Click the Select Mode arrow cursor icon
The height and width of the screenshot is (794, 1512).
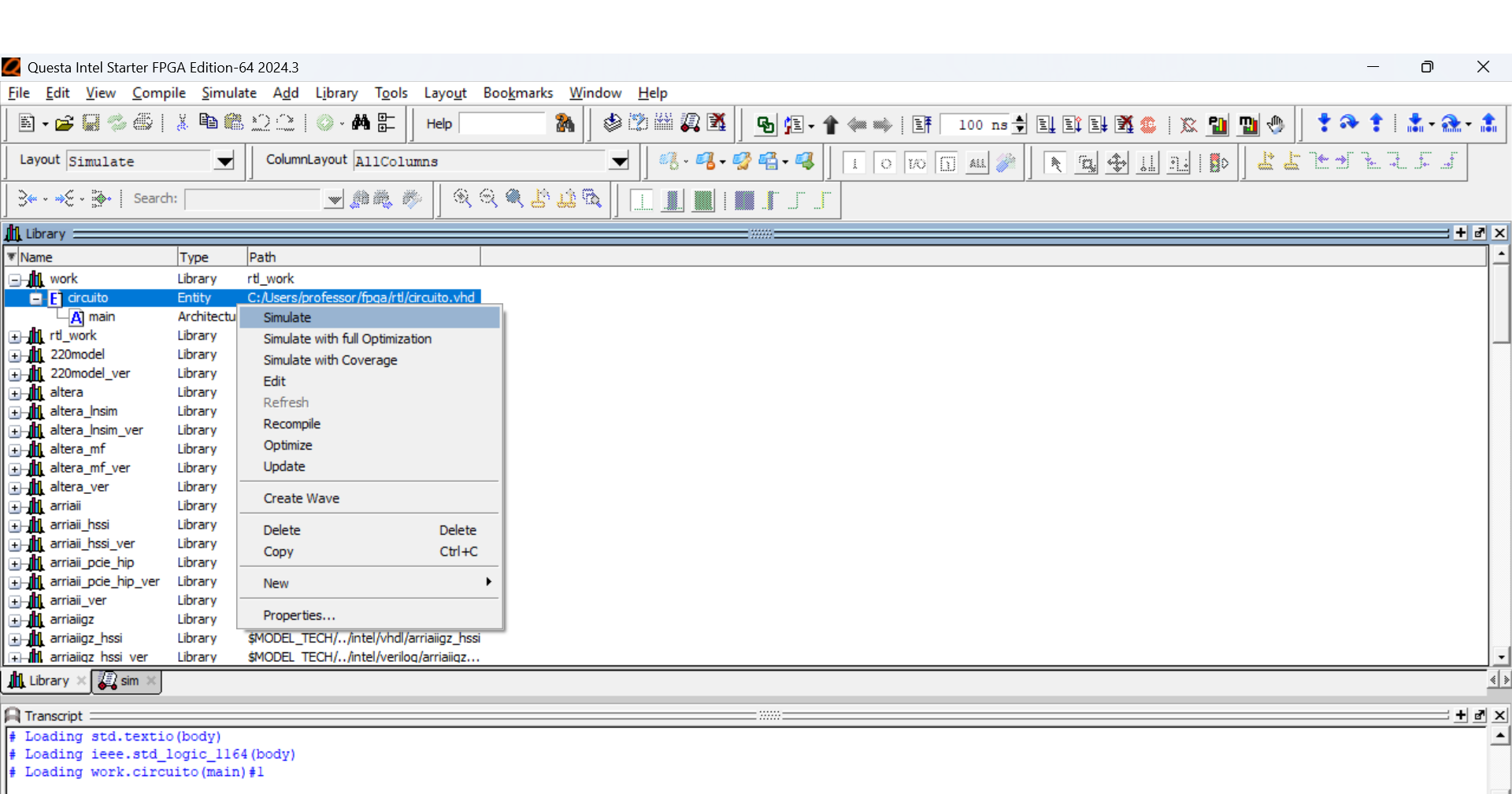click(x=1055, y=163)
